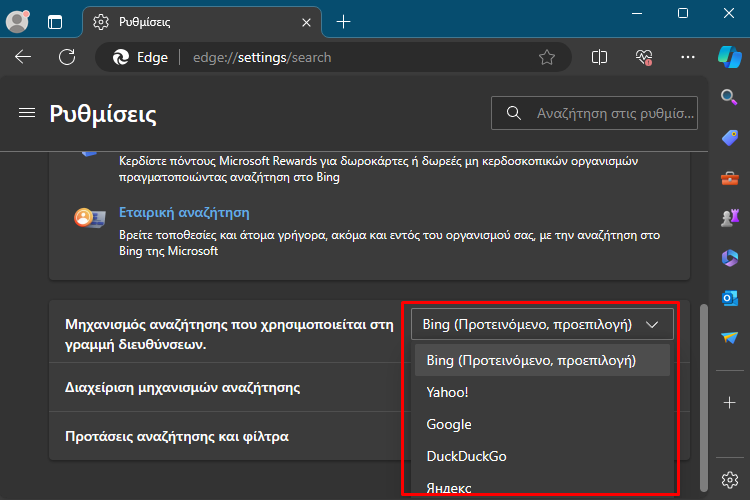
Task: Close the Ρυθμίσεις tab
Action: tap(307, 22)
